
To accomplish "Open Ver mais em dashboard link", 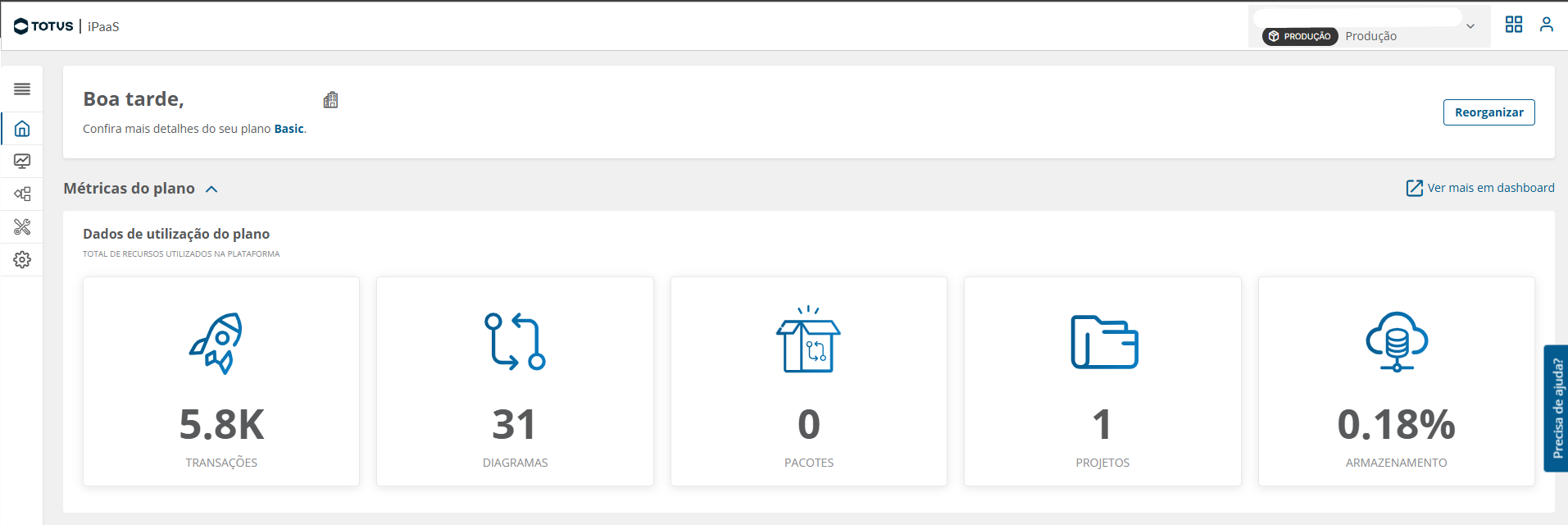I will pos(1491,188).
